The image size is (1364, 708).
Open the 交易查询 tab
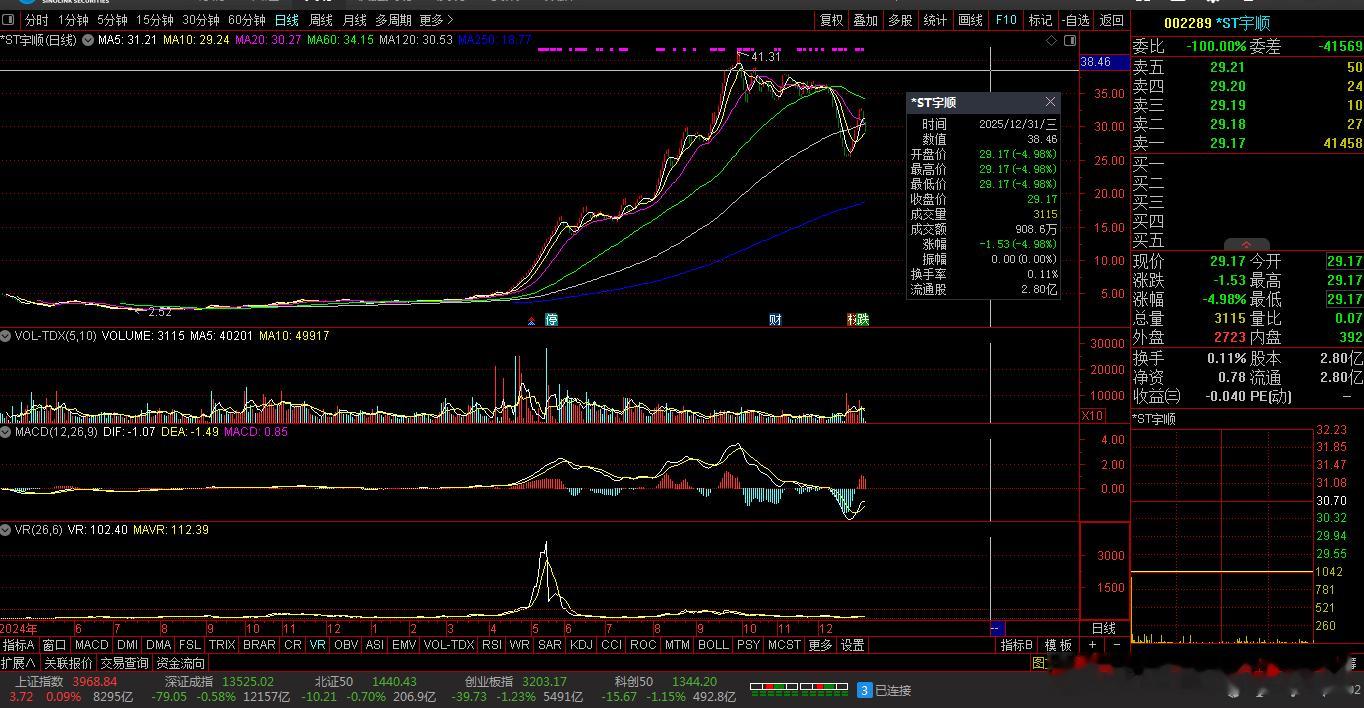click(125, 663)
